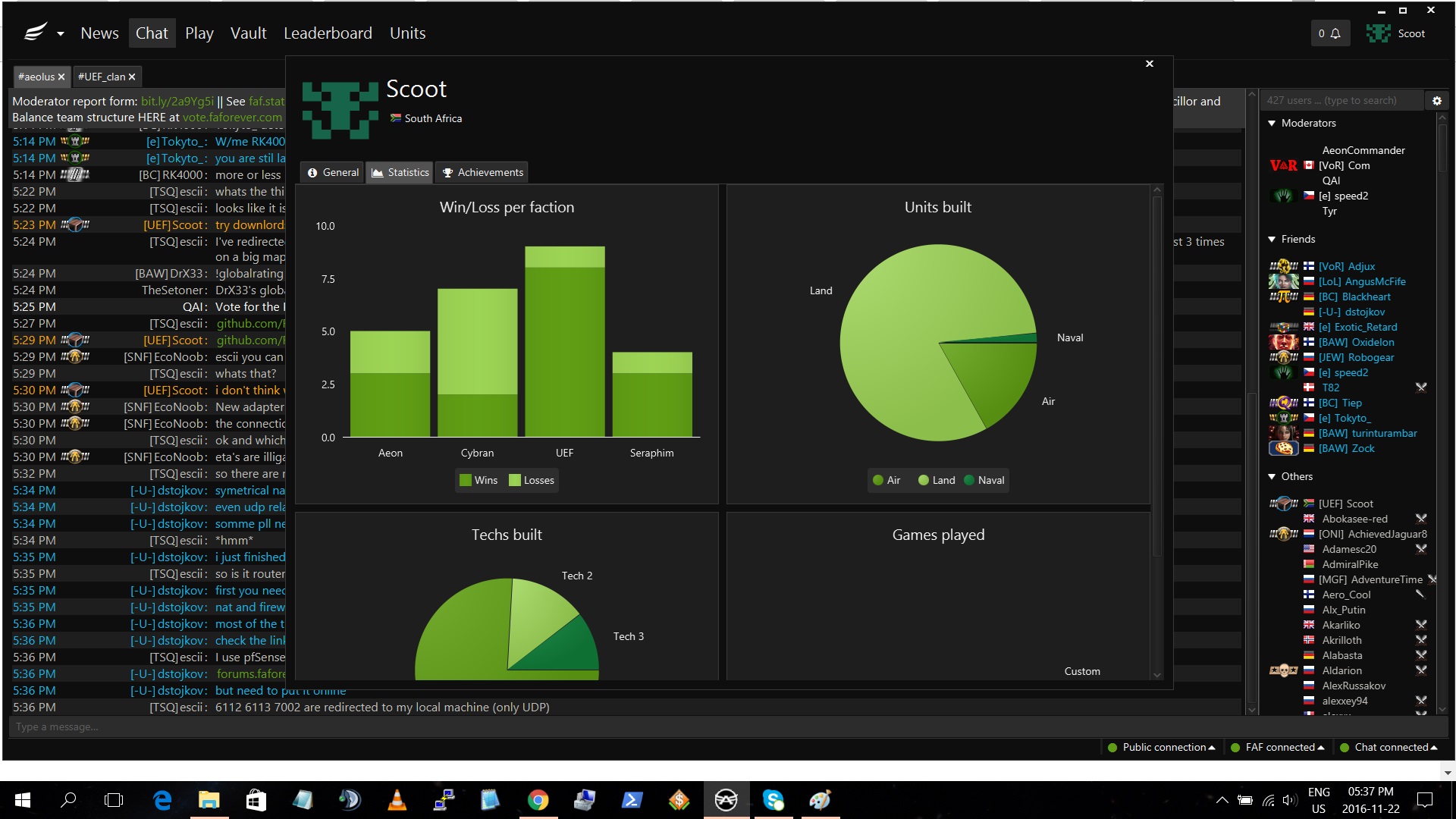Expand the FAF connected status menu
The image size is (1456, 819).
1278,748
